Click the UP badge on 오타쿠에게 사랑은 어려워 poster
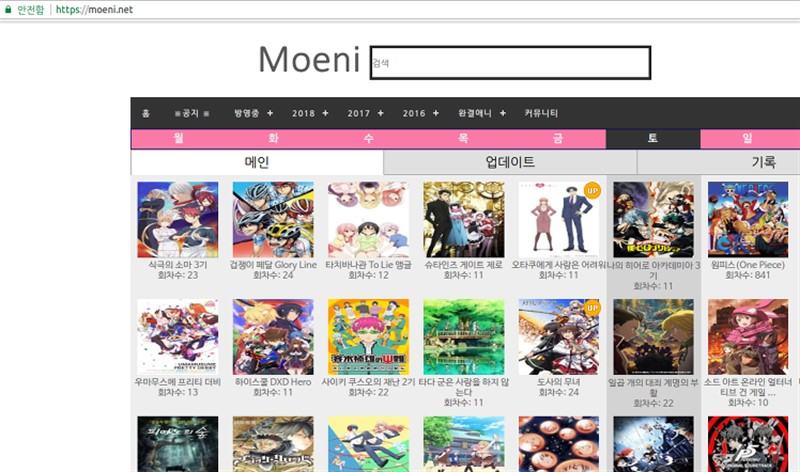 (592, 191)
